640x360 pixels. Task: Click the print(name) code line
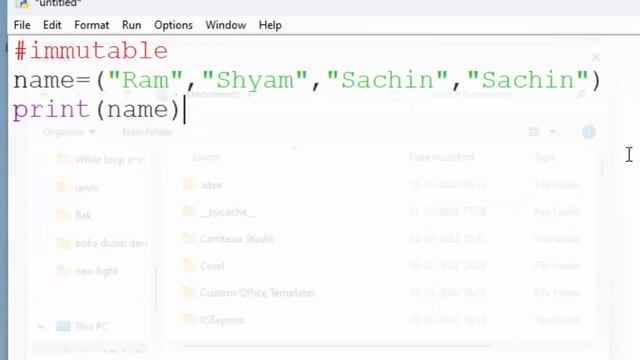click(96, 110)
